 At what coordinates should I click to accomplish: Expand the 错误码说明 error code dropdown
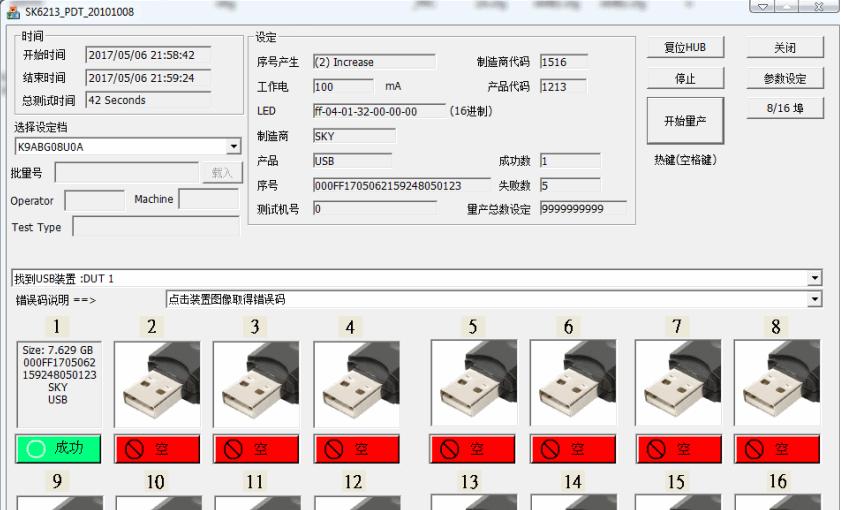click(813, 298)
